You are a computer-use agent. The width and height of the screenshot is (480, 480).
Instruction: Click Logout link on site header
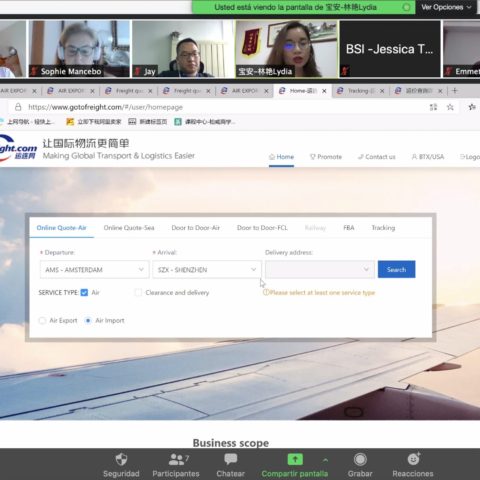click(x=470, y=157)
